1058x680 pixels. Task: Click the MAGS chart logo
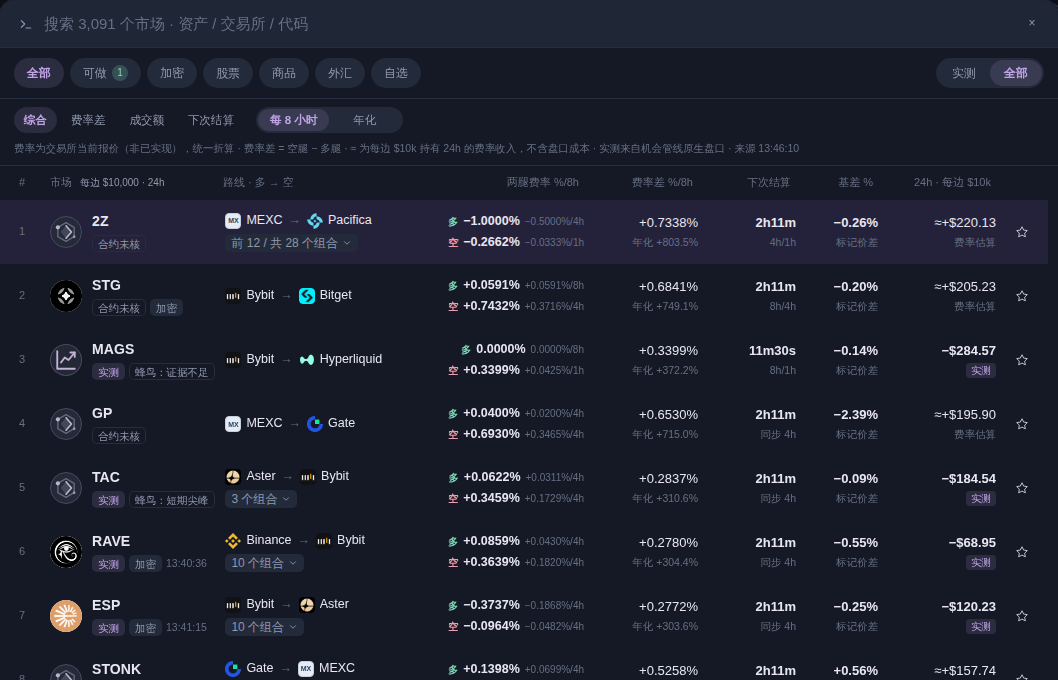[66, 360]
